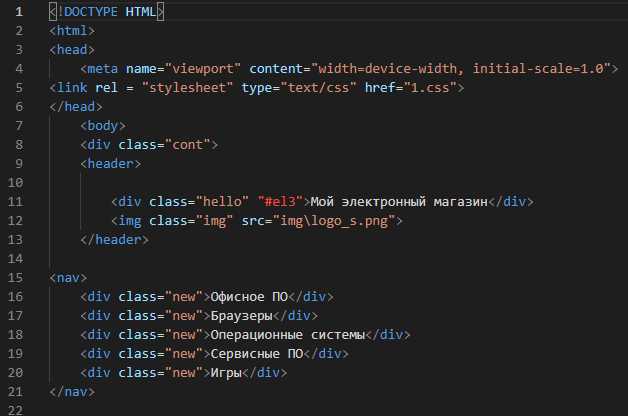Screen dimensions: 628x416
Task: Click the "stylesheet" value
Action: [187, 87]
